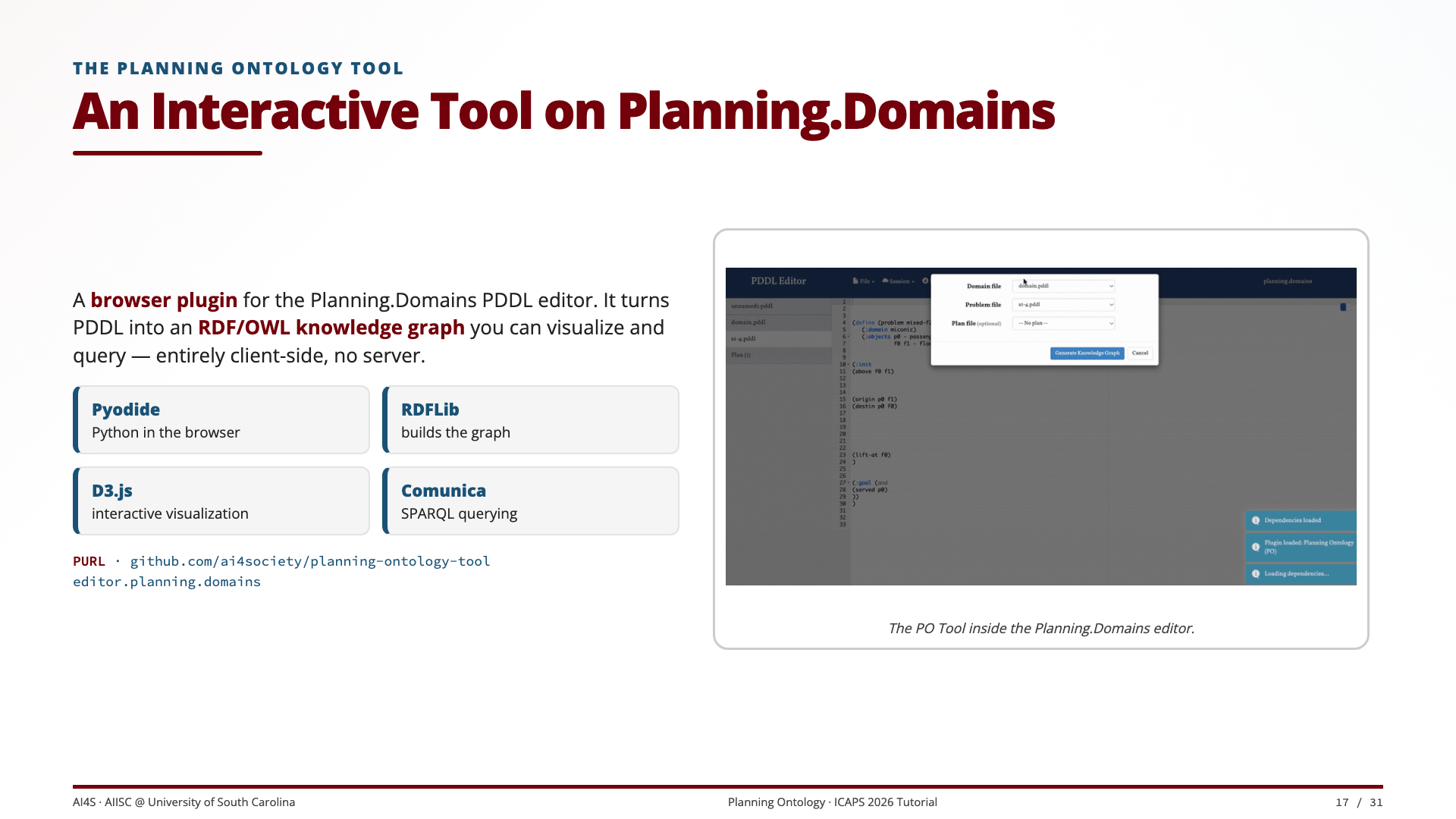Expand the Domain file dropdown
The image size is (1456, 819).
pos(1064,286)
